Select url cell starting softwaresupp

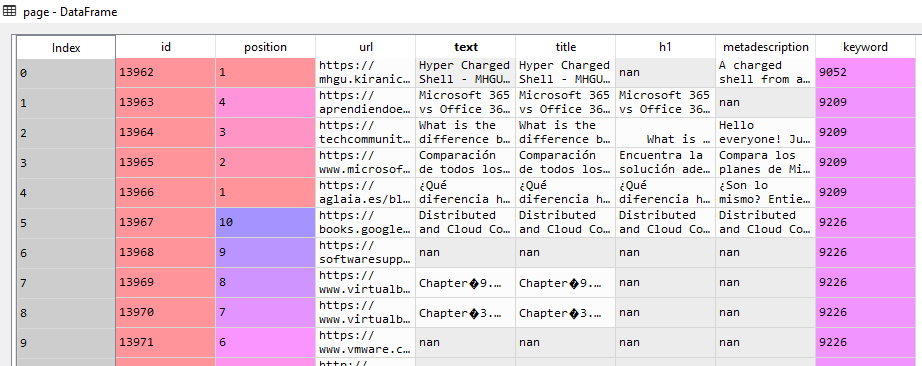(x=366, y=253)
